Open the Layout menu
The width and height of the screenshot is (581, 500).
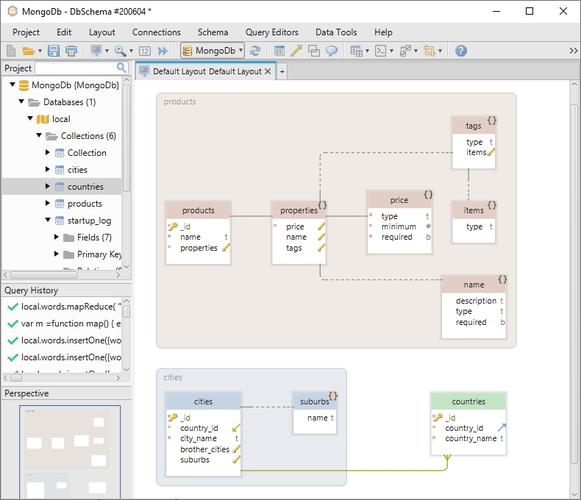pyautogui.click(x=102, y=33)
